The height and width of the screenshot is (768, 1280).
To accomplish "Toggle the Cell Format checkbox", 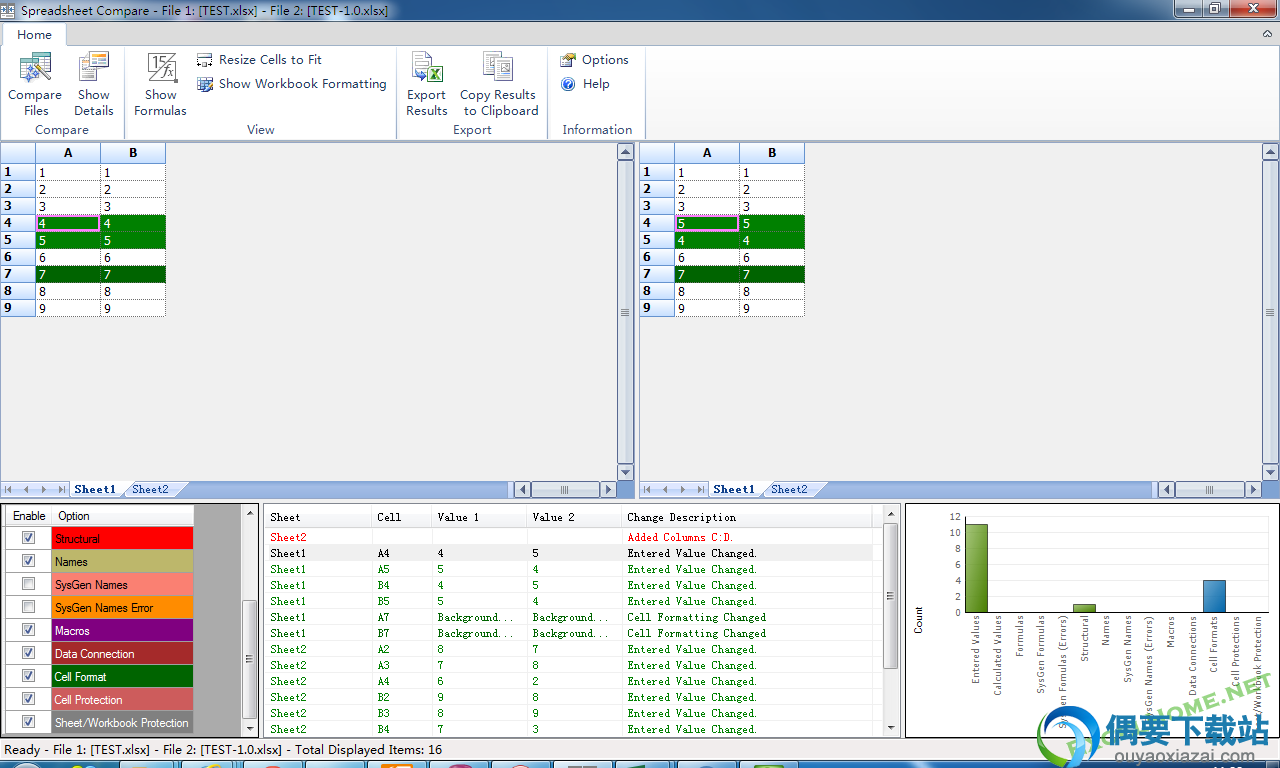I will (29, 676).
